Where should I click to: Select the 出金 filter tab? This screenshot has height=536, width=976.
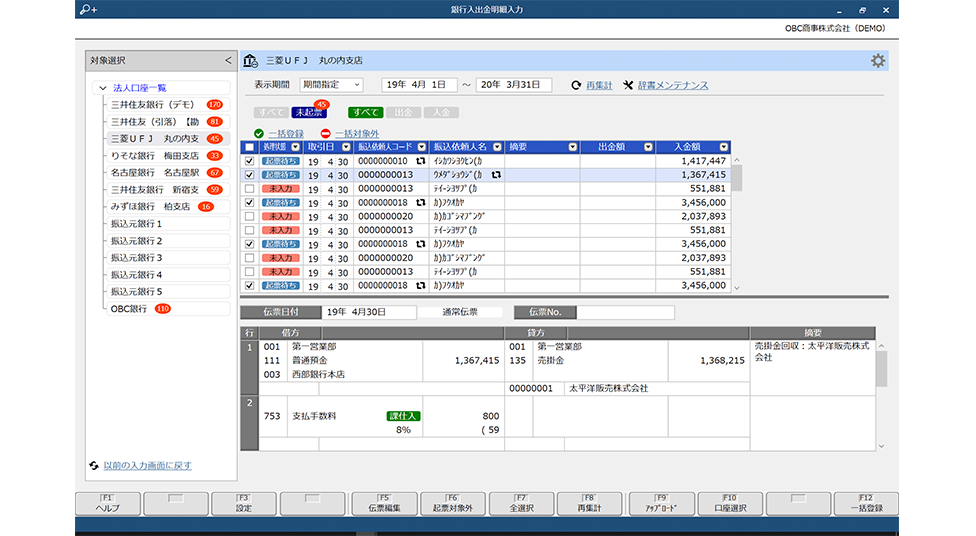coord(403,113)
